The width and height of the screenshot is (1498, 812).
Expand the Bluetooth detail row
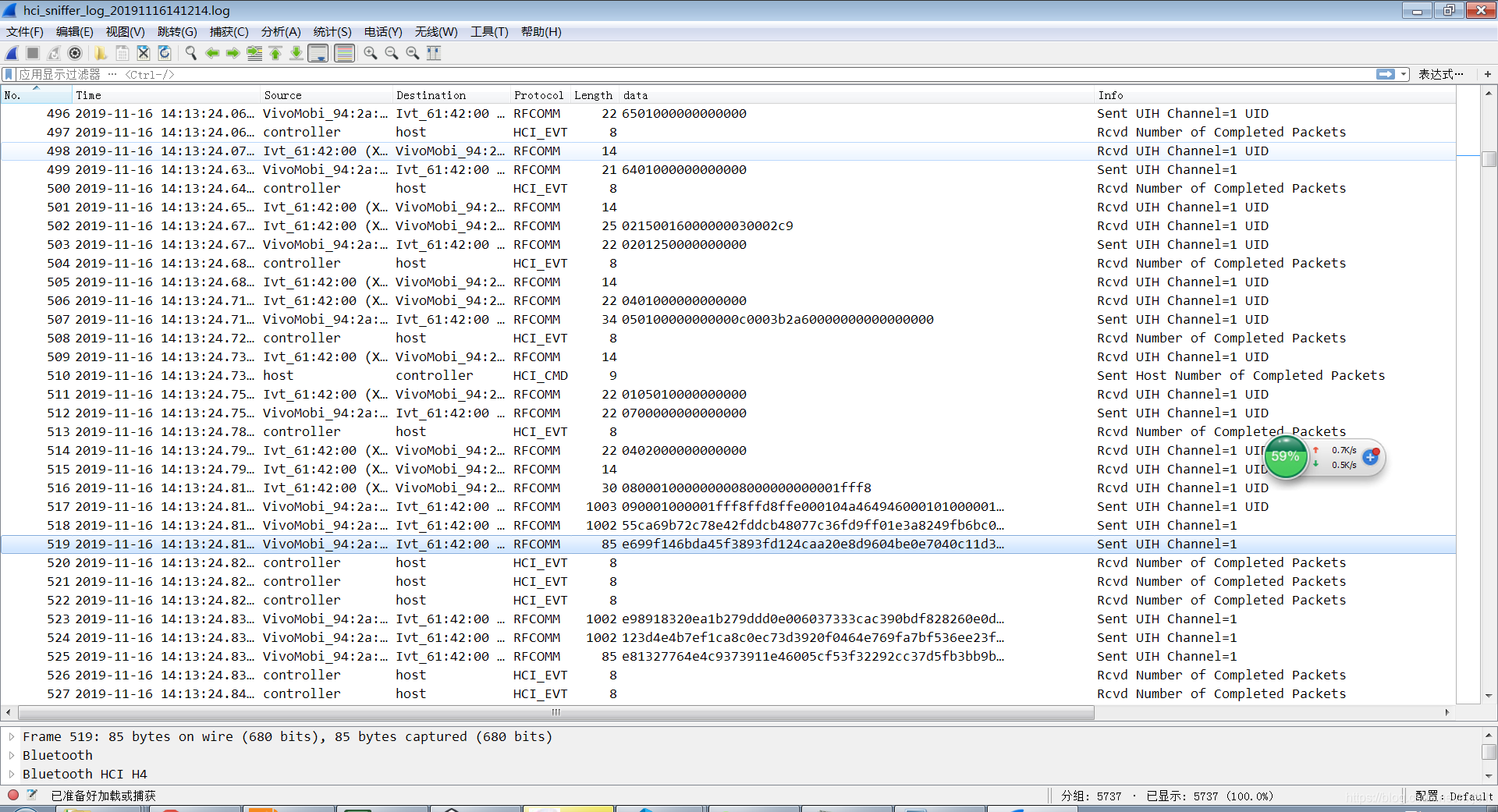pos(12,755)
